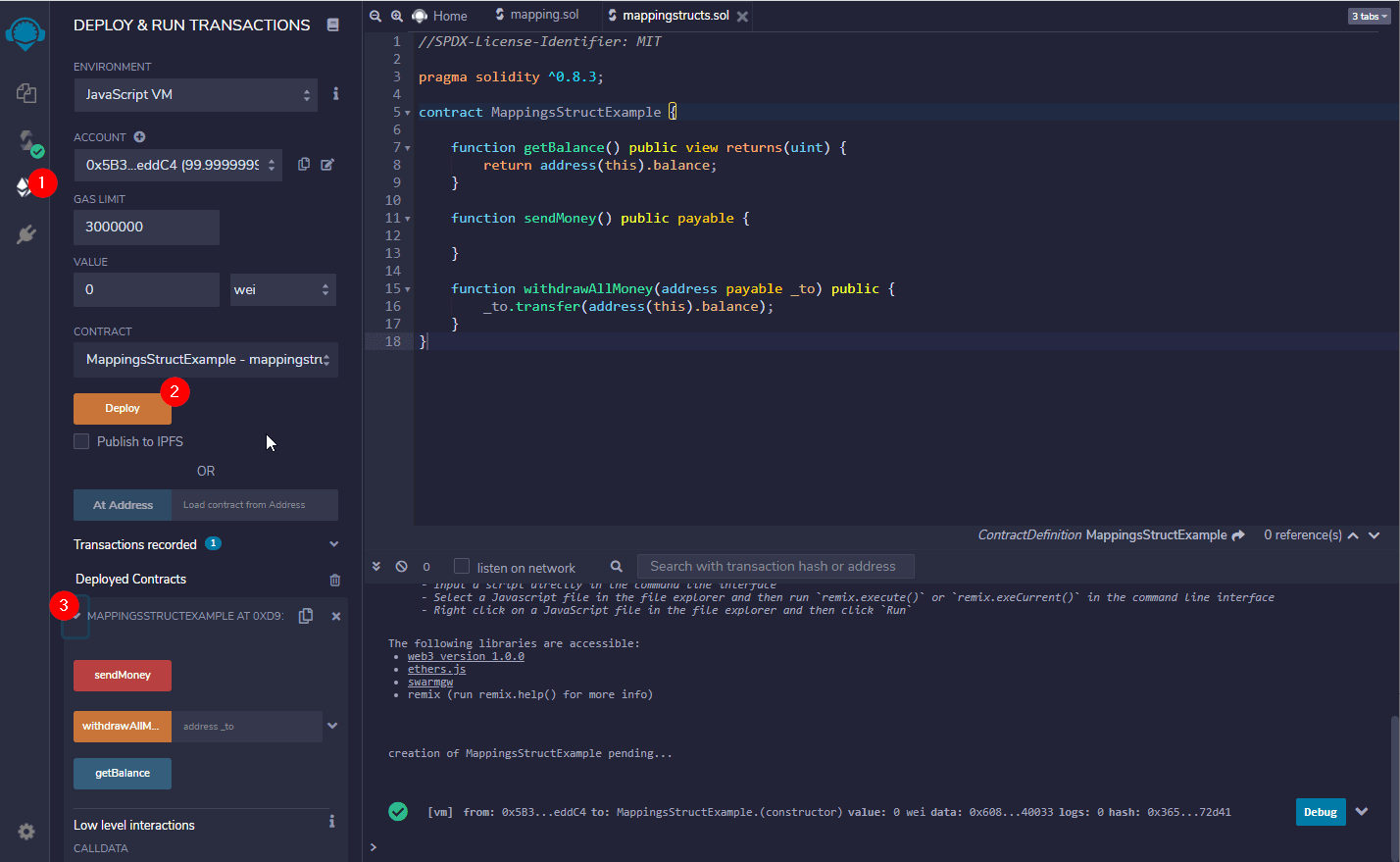Switch to the Home tab

tap(441, 16)
